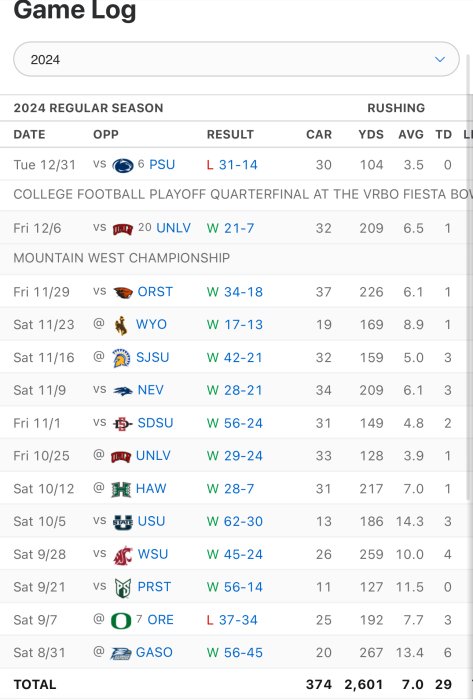Click the Penn State team logo
473x700 pixels.
[x=123, y=166]
